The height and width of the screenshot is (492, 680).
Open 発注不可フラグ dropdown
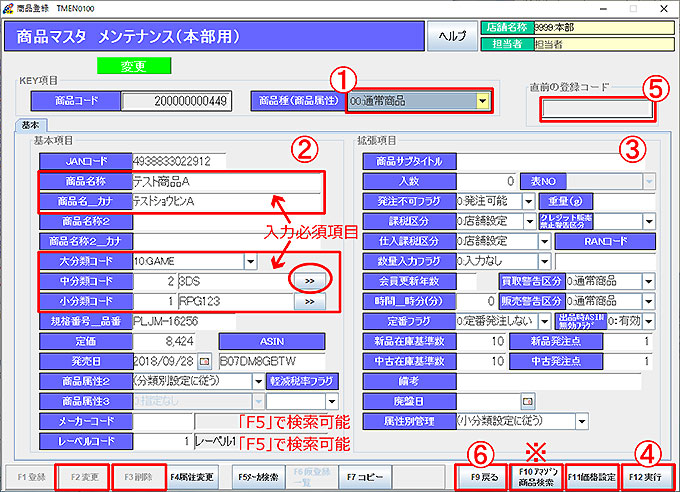point(528,201)
